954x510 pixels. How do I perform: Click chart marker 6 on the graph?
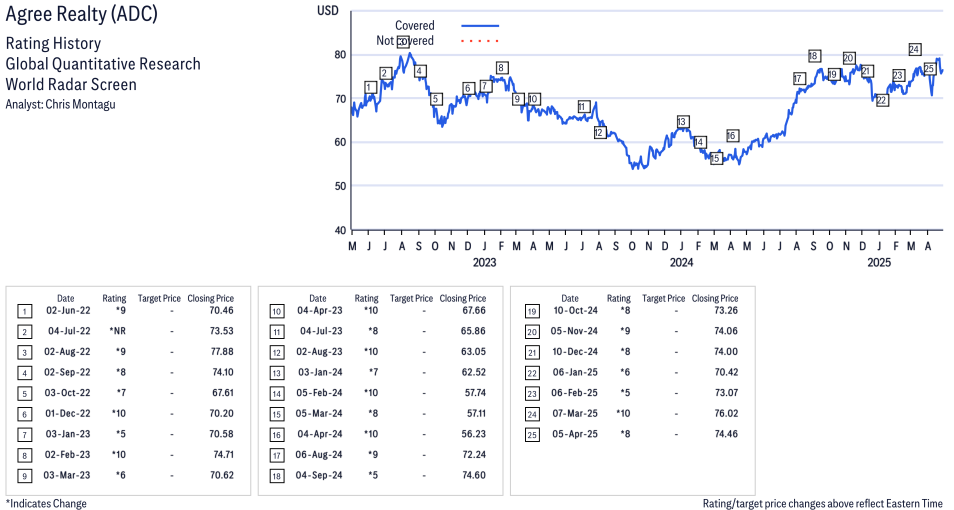468,88
